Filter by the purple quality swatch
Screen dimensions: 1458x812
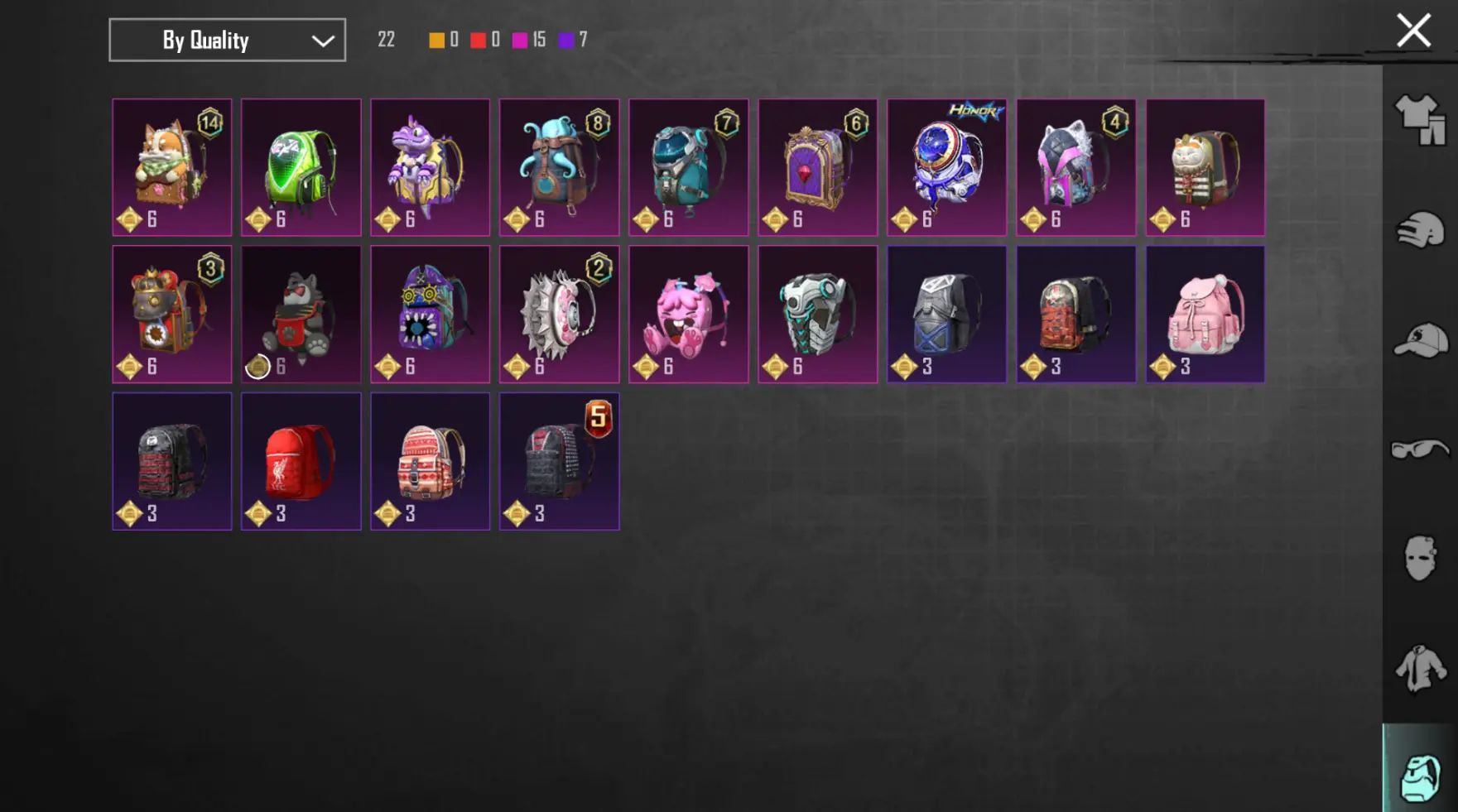566,40
